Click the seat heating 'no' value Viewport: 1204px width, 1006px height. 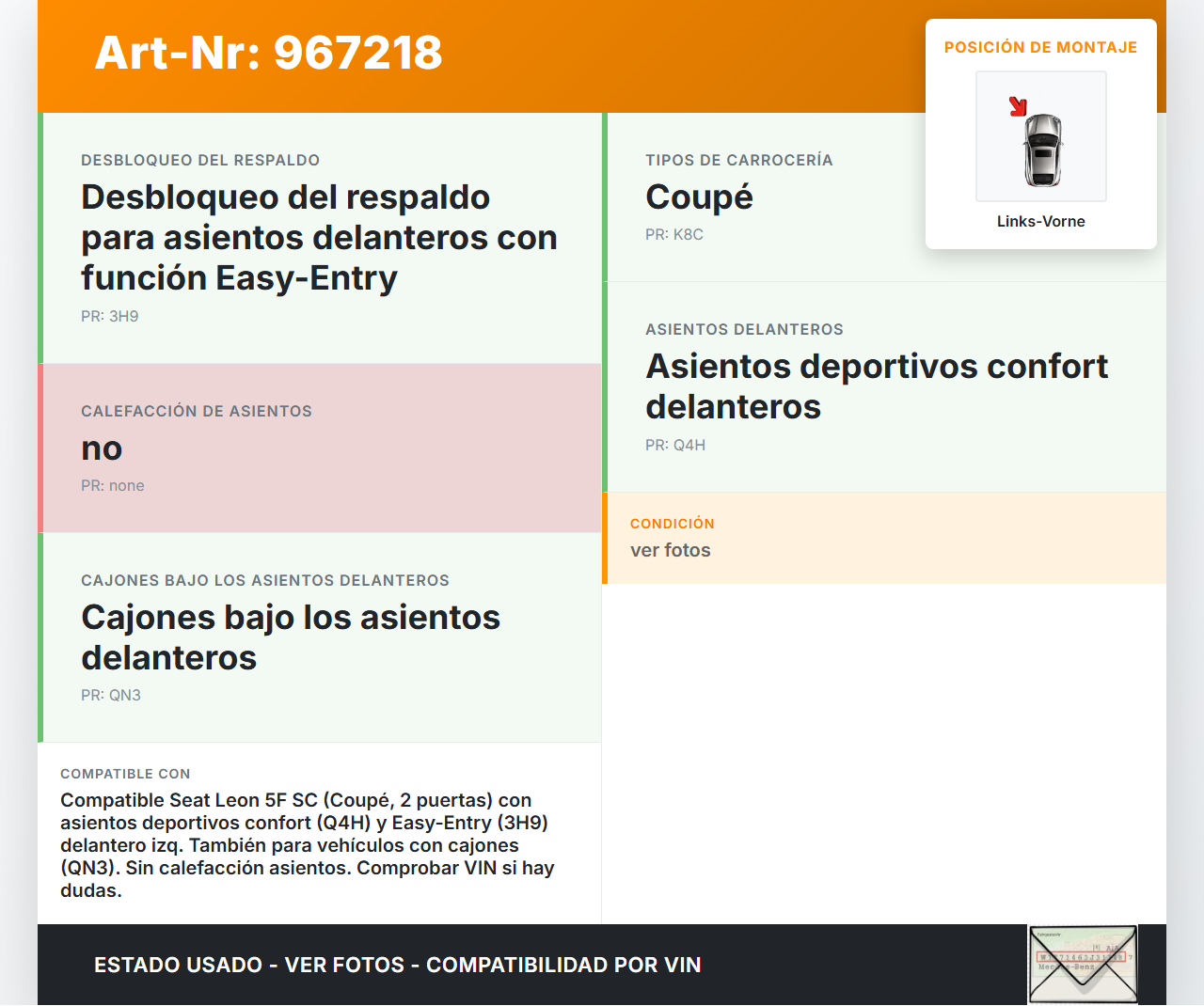[102, 448]
